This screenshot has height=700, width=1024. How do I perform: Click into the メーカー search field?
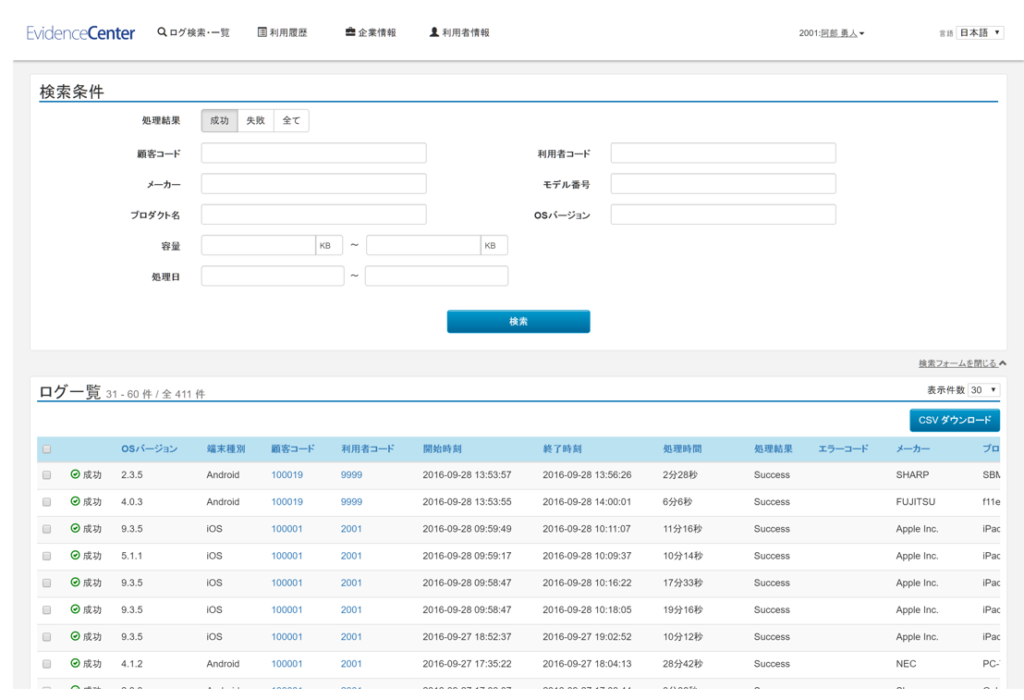point(313,183)
